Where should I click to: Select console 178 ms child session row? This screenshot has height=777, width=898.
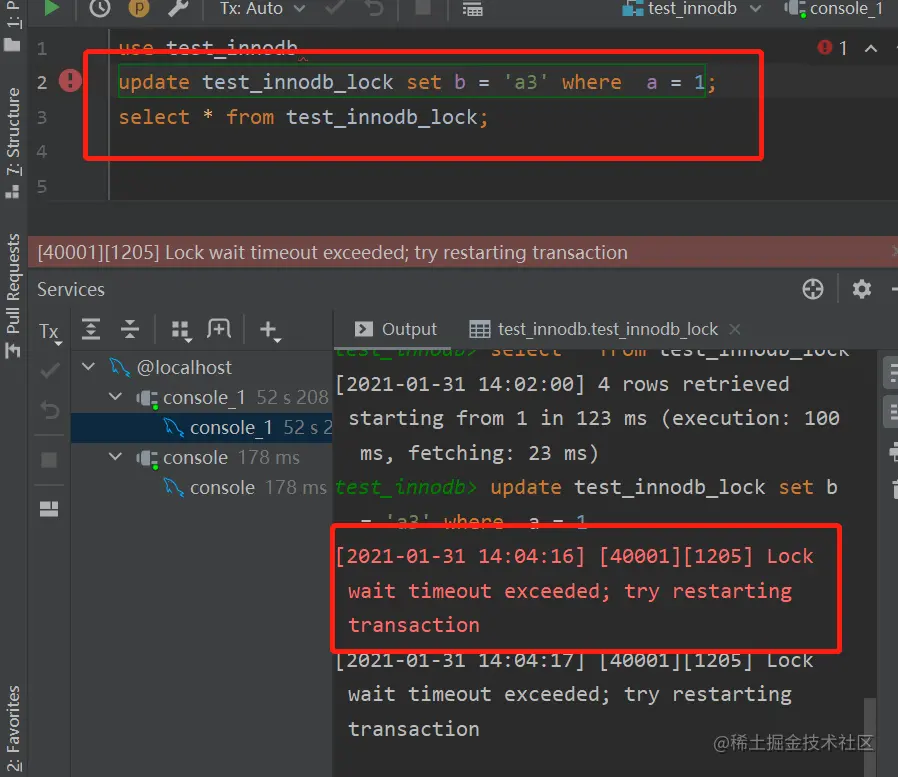click(x=202, y=487)
